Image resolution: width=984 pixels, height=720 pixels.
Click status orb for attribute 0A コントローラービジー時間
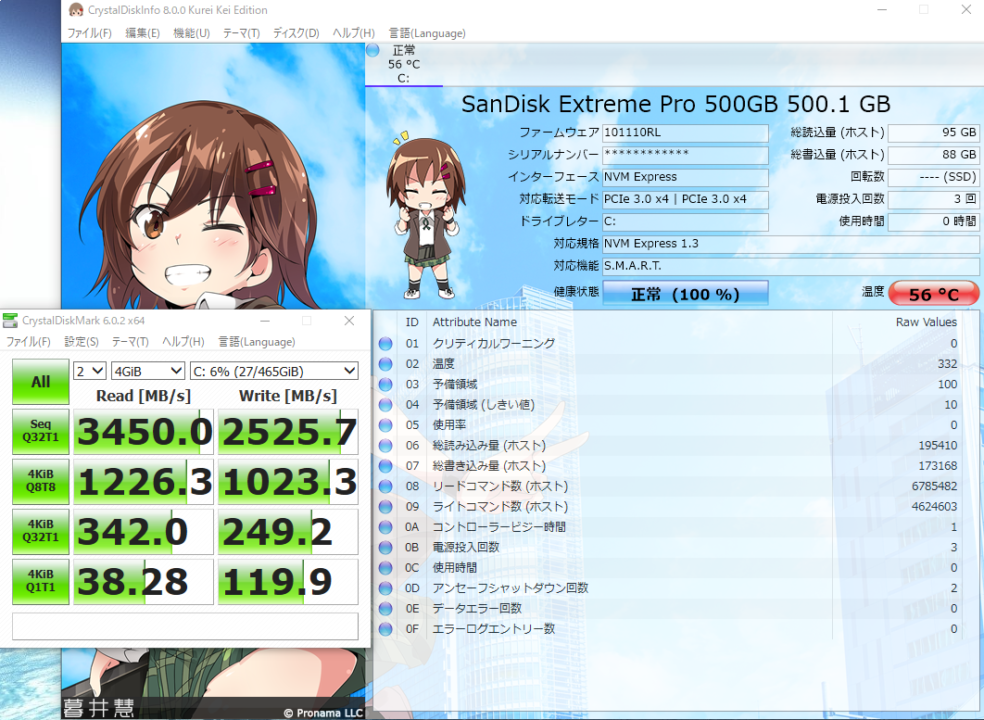(x=385, y=527)
